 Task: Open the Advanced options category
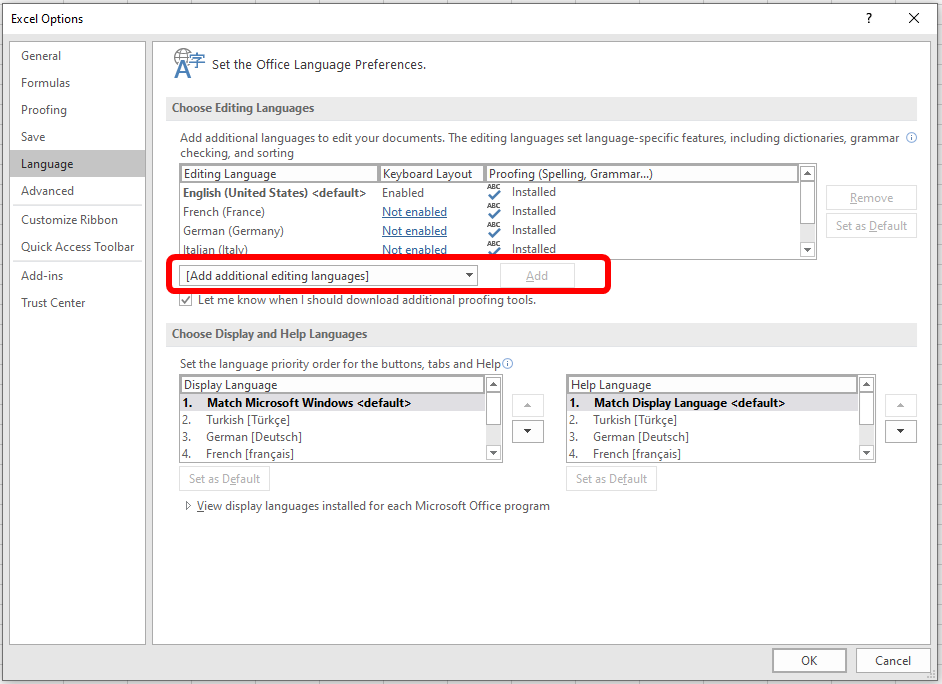click(77, 191)
